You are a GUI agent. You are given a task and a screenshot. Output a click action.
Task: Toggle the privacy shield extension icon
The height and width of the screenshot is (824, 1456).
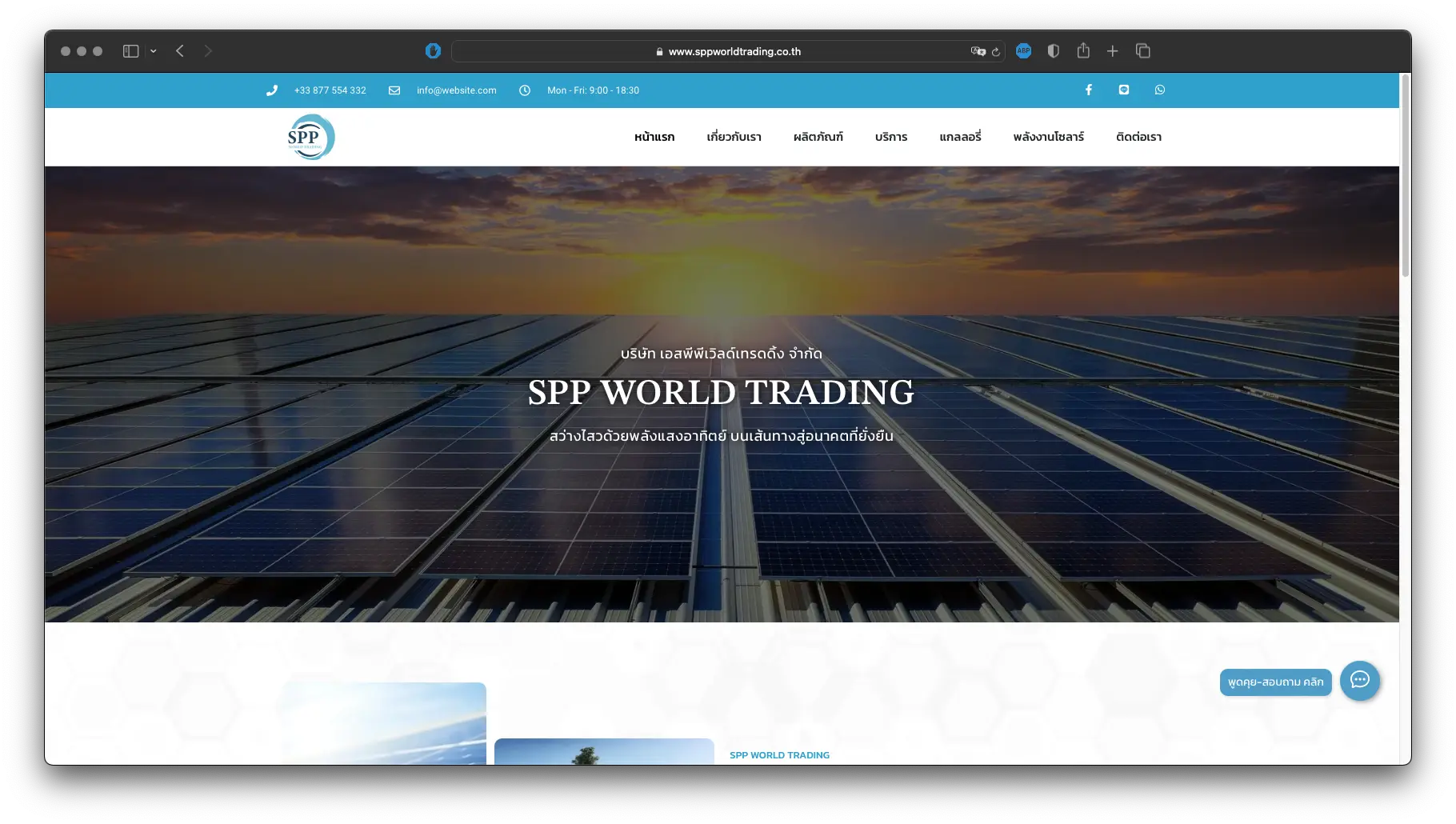1053,51
